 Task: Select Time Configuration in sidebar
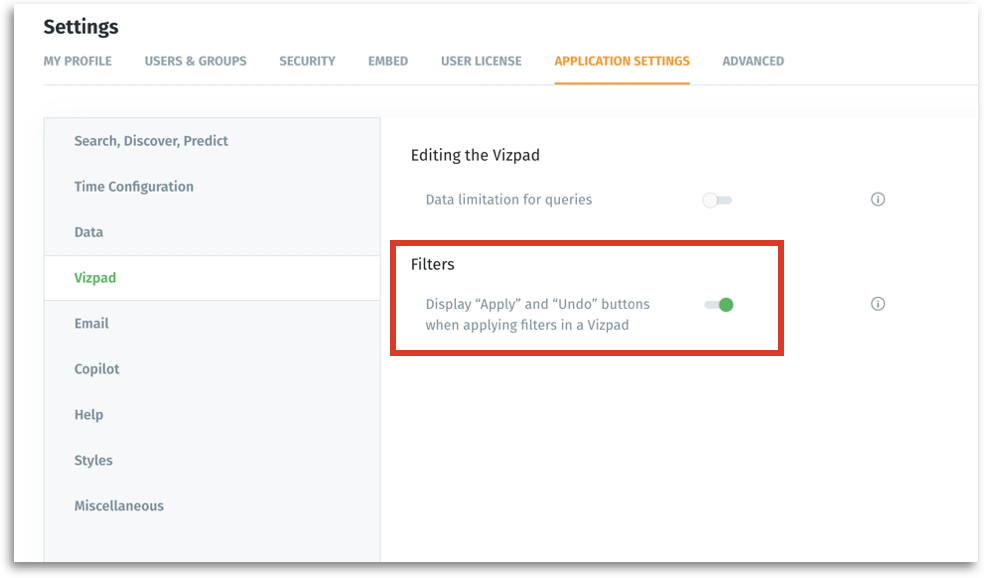tap(134, 187)
